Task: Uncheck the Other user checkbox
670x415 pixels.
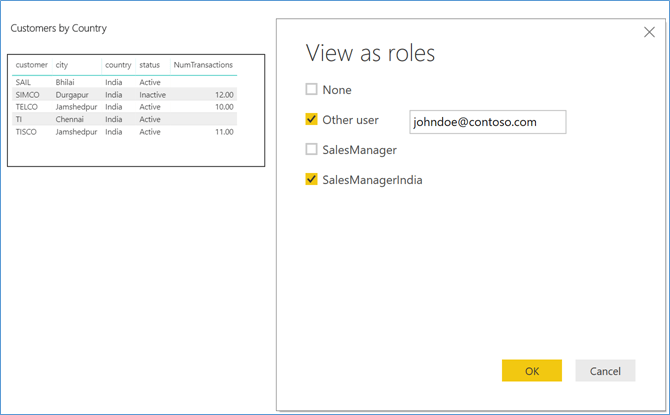Action: click(x=312, y=119)
